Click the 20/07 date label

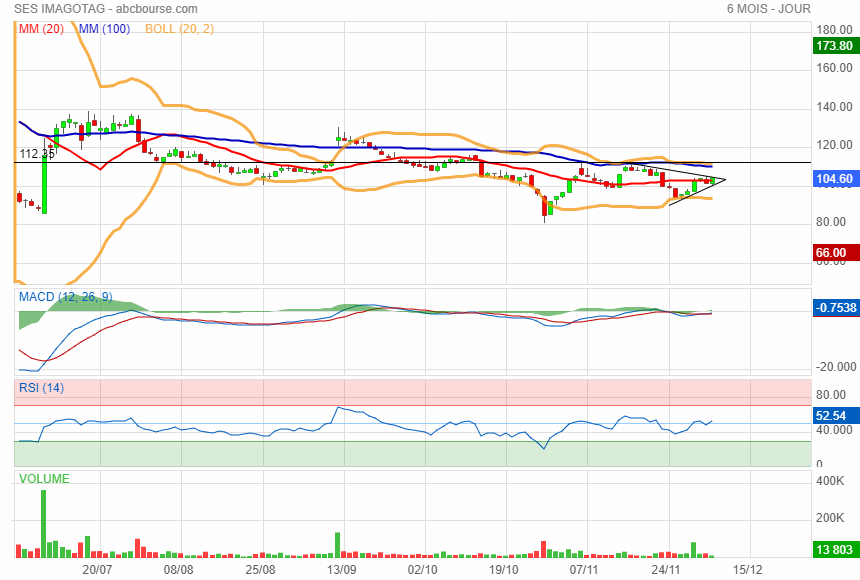[98, 570]
